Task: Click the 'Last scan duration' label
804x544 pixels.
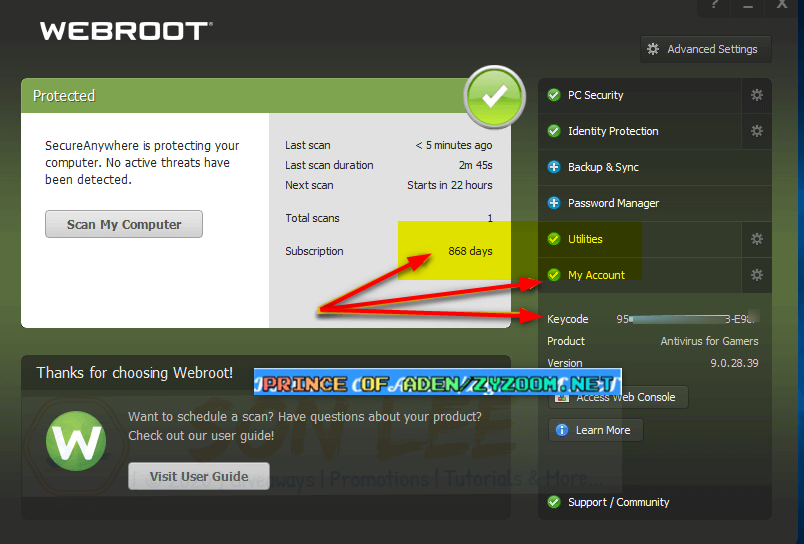Action: [329, 165]
